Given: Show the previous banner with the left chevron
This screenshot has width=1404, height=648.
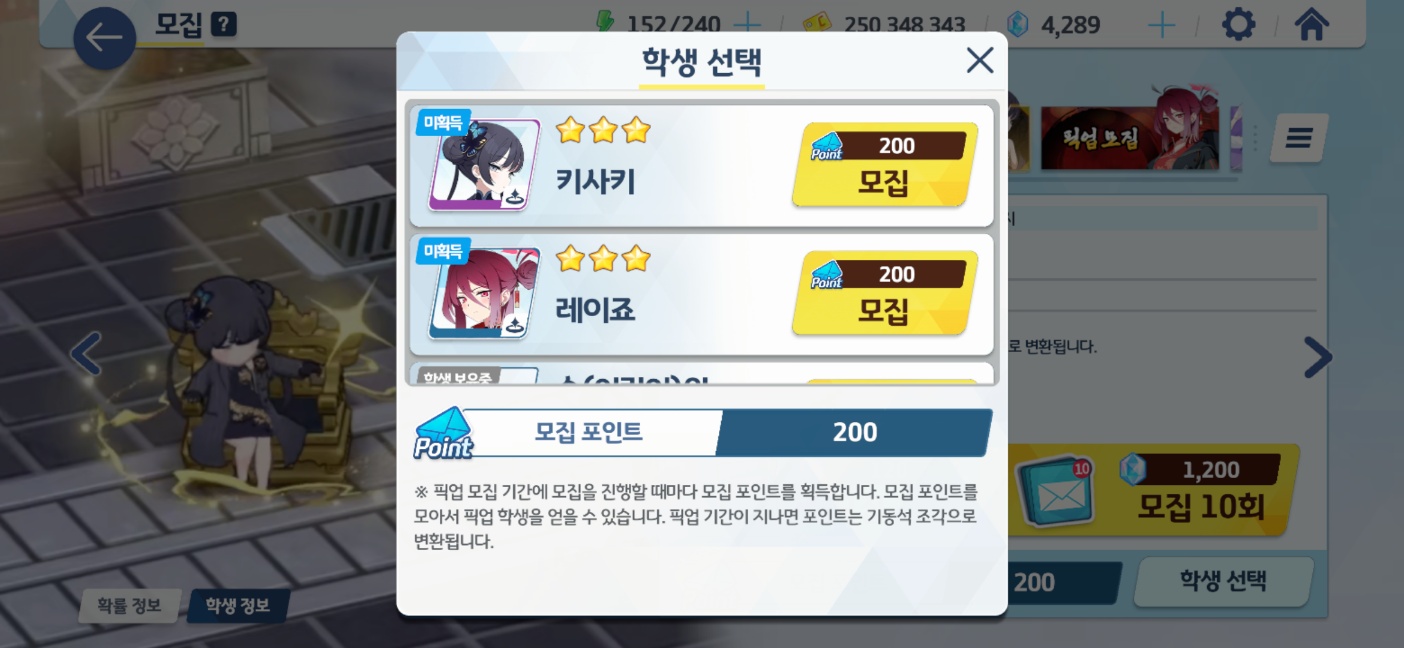Looking at the screenshot, I should [86, 355].
